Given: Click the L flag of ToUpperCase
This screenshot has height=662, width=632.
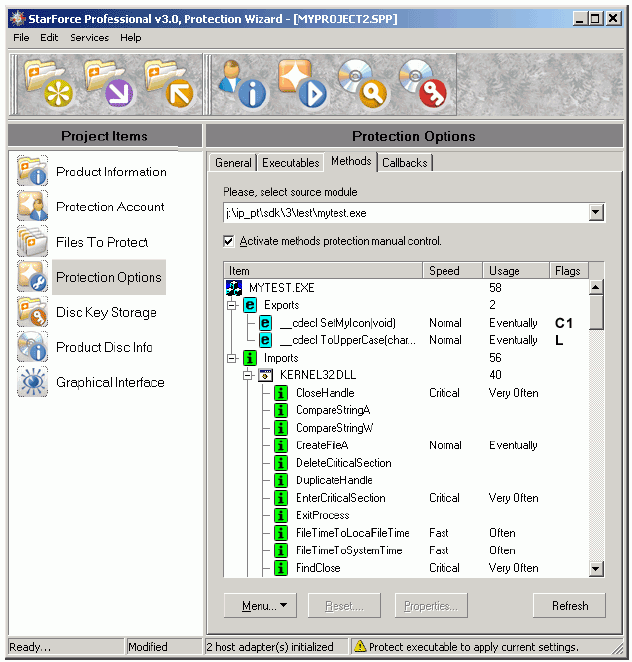Looking at the screenshot, I should [x=559, y=340].
